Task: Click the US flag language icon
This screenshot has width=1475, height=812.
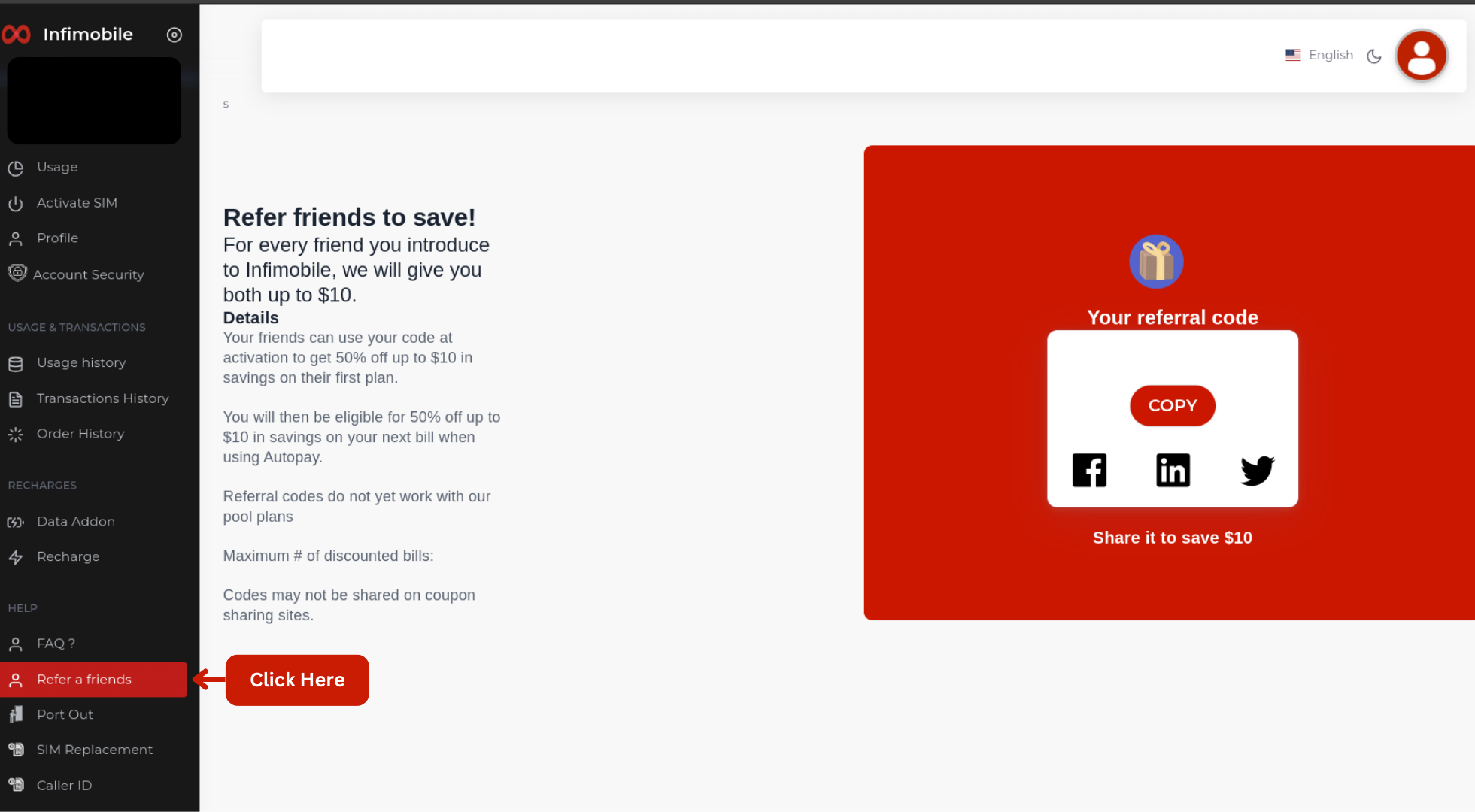Action: coord(1293,55)
